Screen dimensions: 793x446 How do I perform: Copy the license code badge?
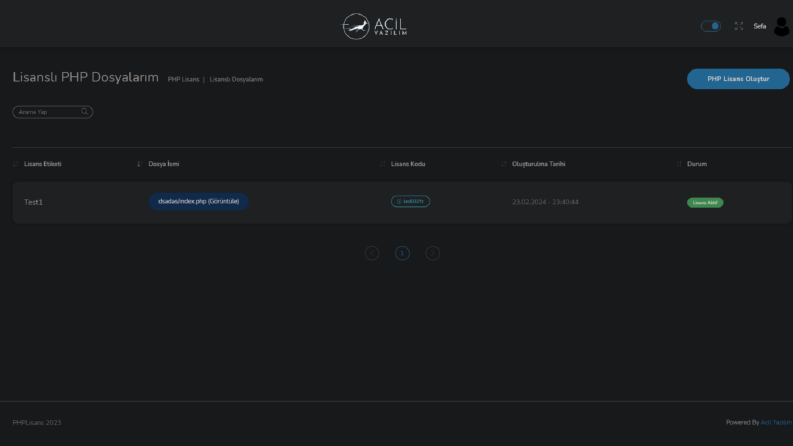(x=410, y=201)
